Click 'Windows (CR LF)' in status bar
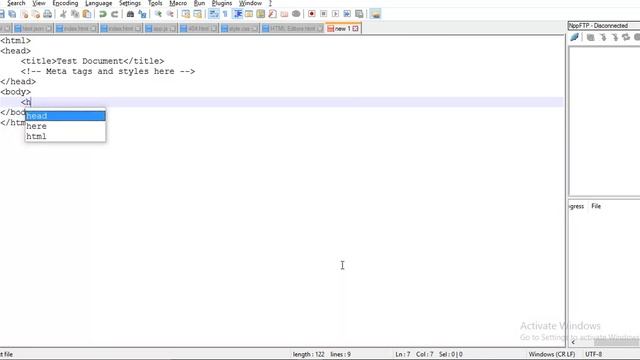This screenshot has width=640, height=360. tap(551, 354)
